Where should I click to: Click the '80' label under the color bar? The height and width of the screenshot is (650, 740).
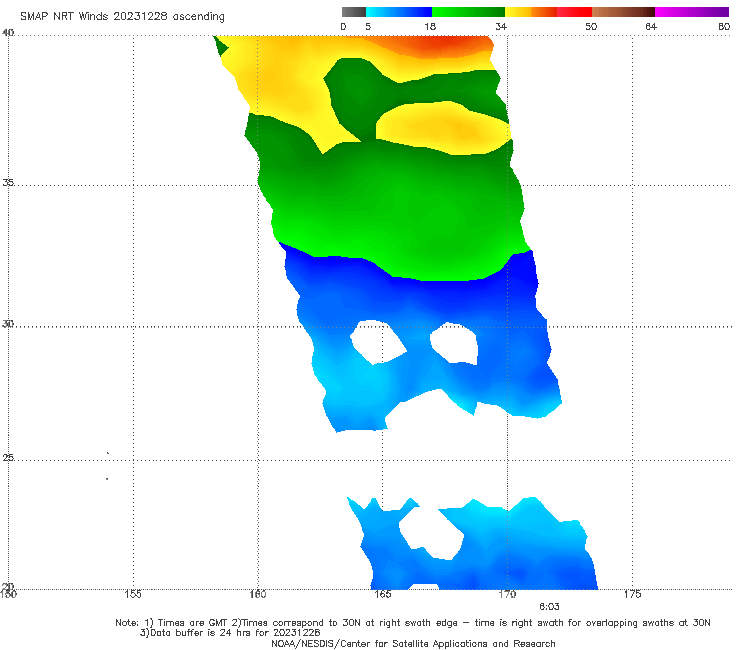(724, 26)
